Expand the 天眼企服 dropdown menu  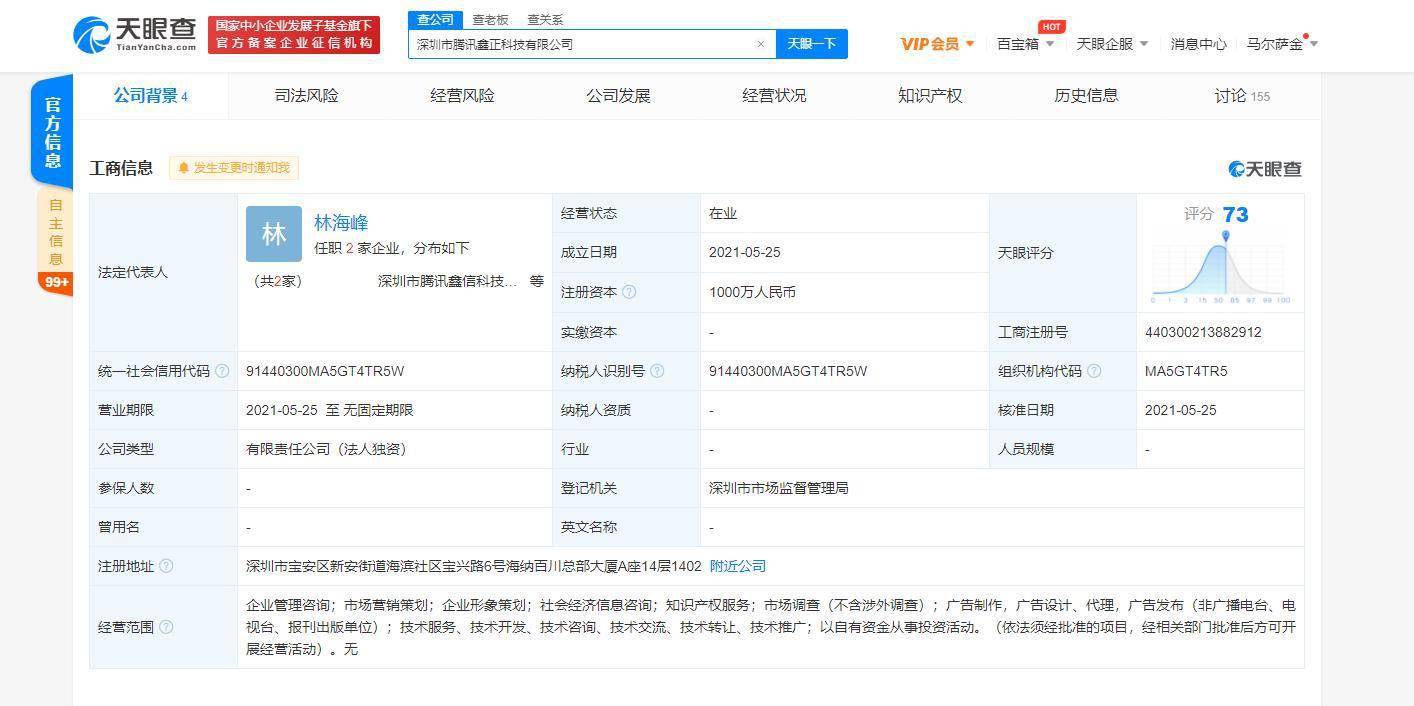click(x=1112, y=44)
